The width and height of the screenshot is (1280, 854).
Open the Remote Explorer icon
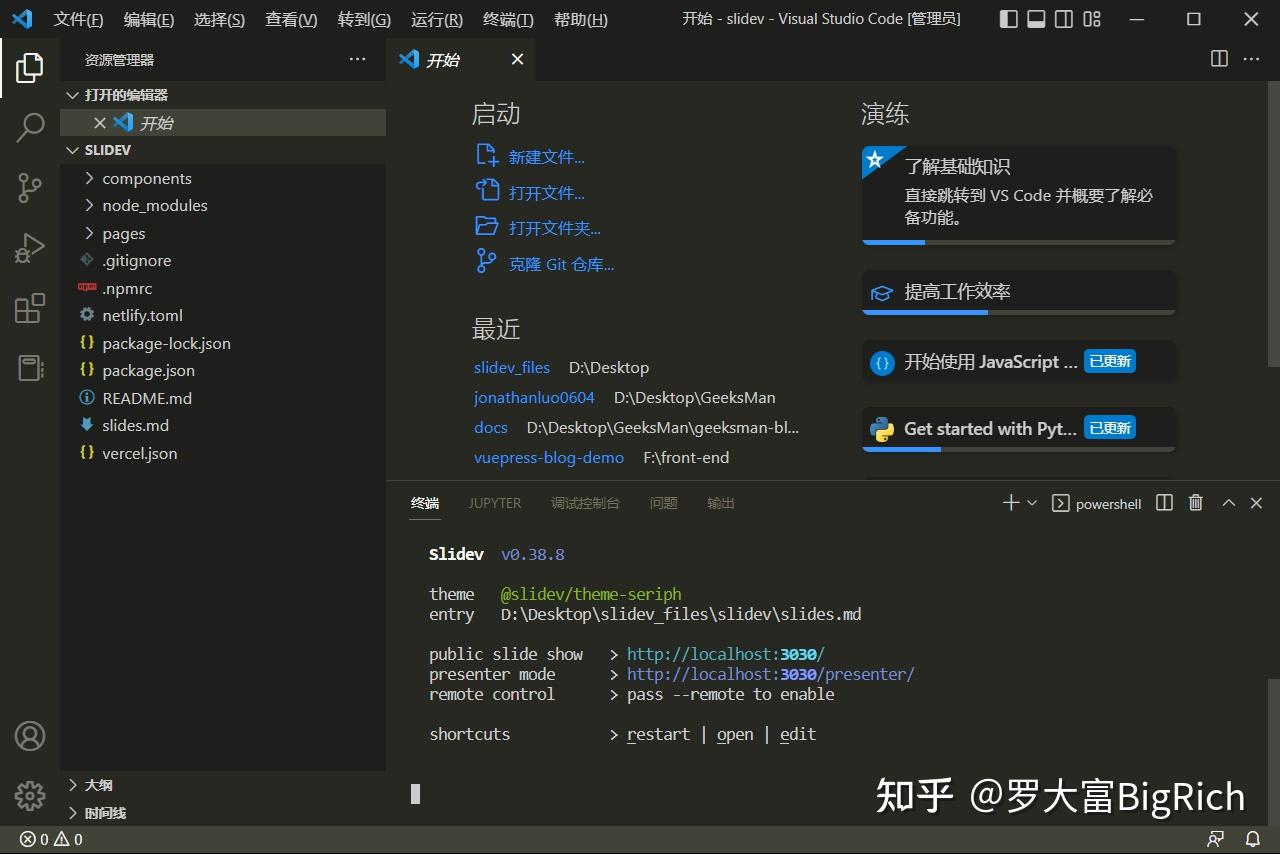tap(29, 367)
